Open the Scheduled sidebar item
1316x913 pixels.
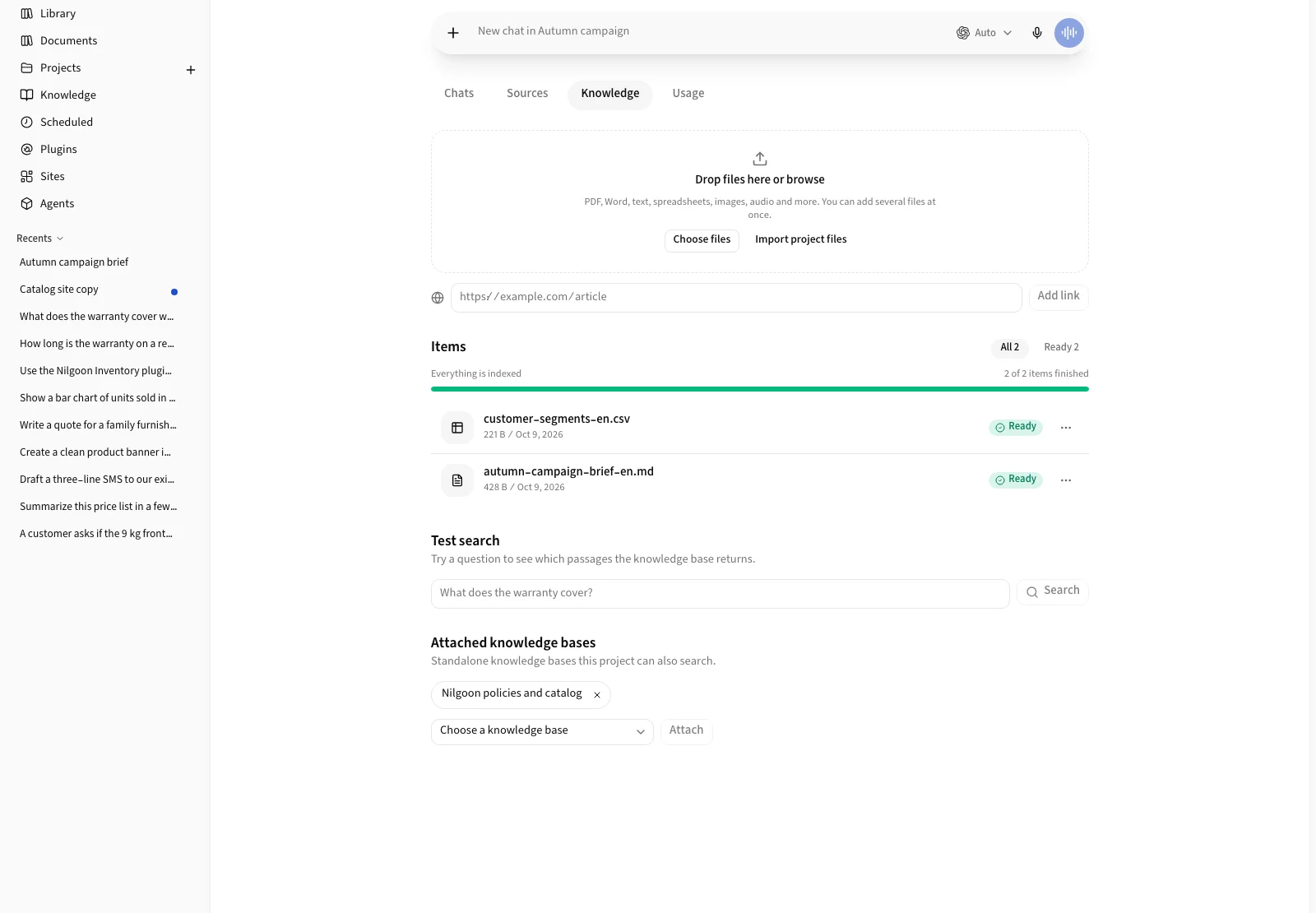pos(104,122)
